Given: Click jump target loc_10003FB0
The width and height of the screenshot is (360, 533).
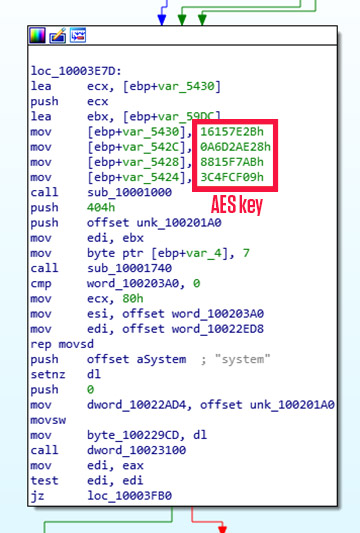Looking at the screenshot, I should pyautogui.click(x=129, y=496).
